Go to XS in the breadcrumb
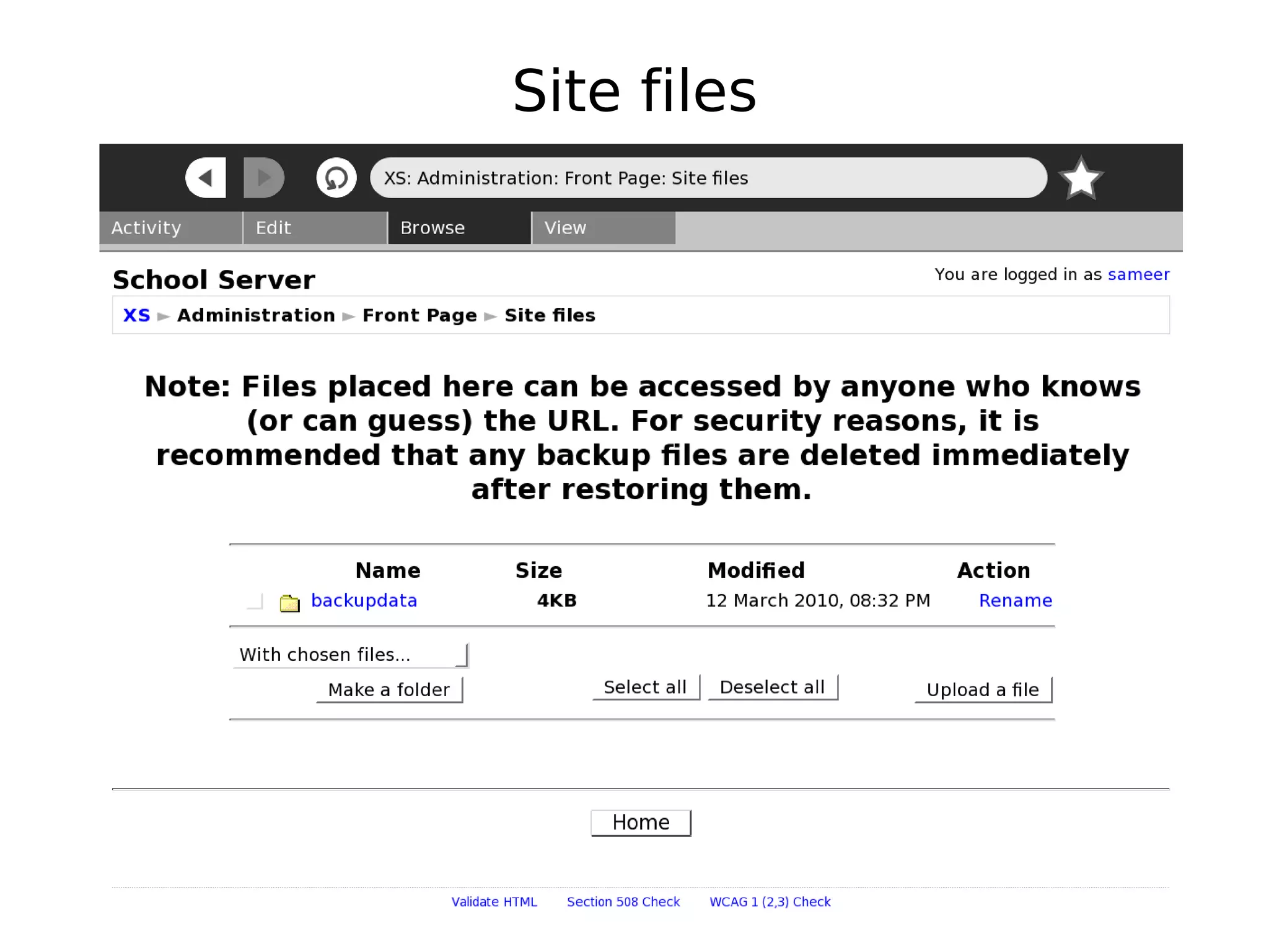1269x952 pixels. [x=136, y=315]
